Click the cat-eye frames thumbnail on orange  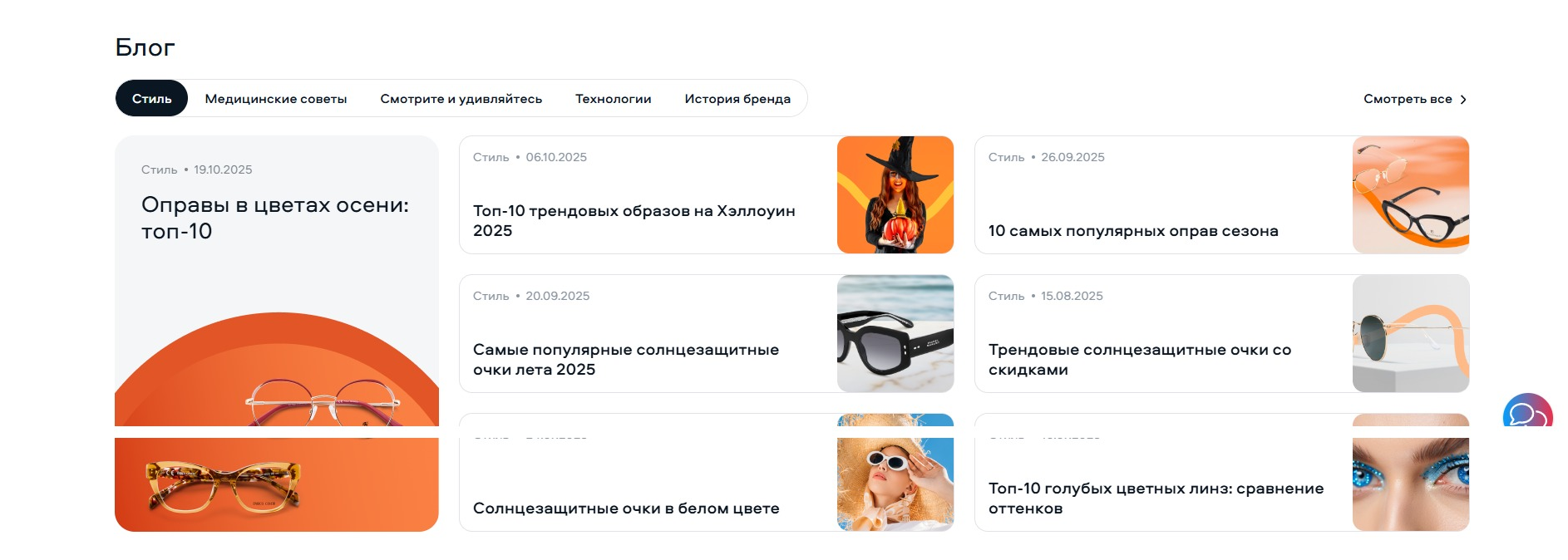pyautogui.click(x=1411, y=195)
